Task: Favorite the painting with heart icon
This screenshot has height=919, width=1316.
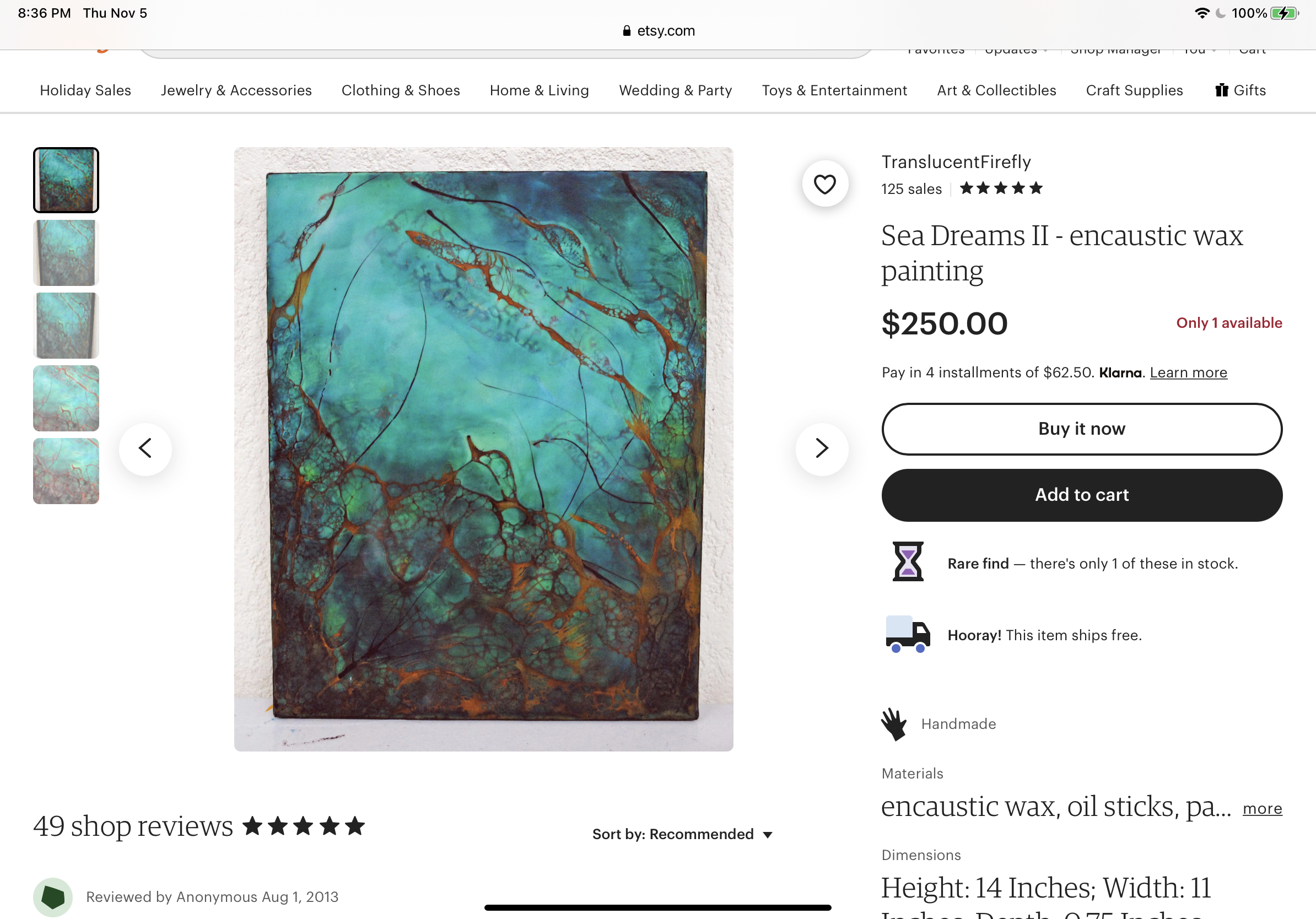Action: [x=824, y=184]
